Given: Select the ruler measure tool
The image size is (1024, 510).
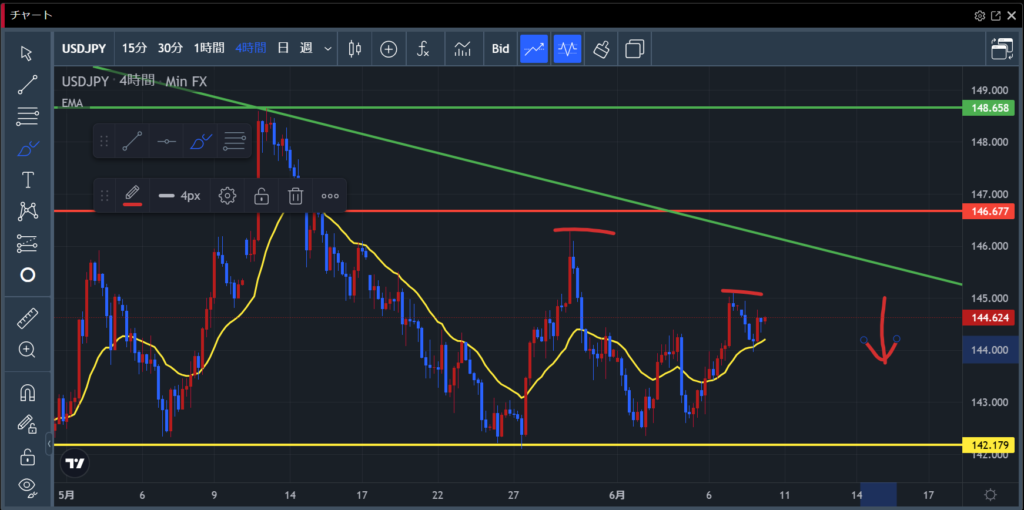Looking at the screenshot, I should [27, 319].
